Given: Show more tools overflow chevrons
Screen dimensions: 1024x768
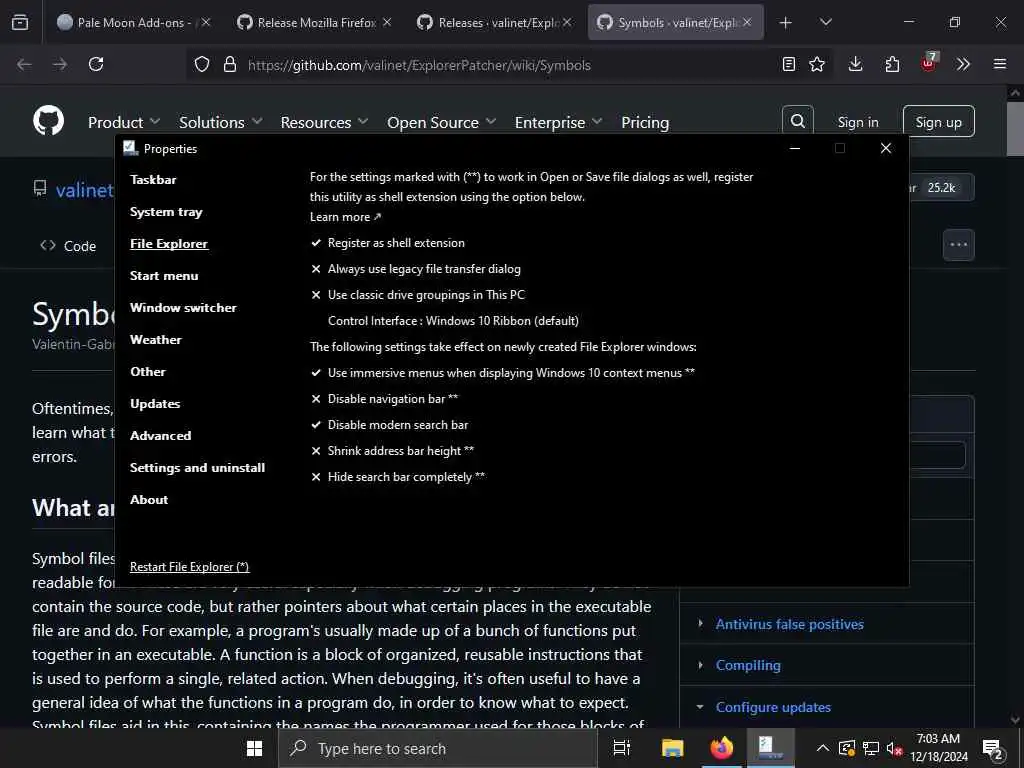Looking at the screenshot, I should [963, 64].
